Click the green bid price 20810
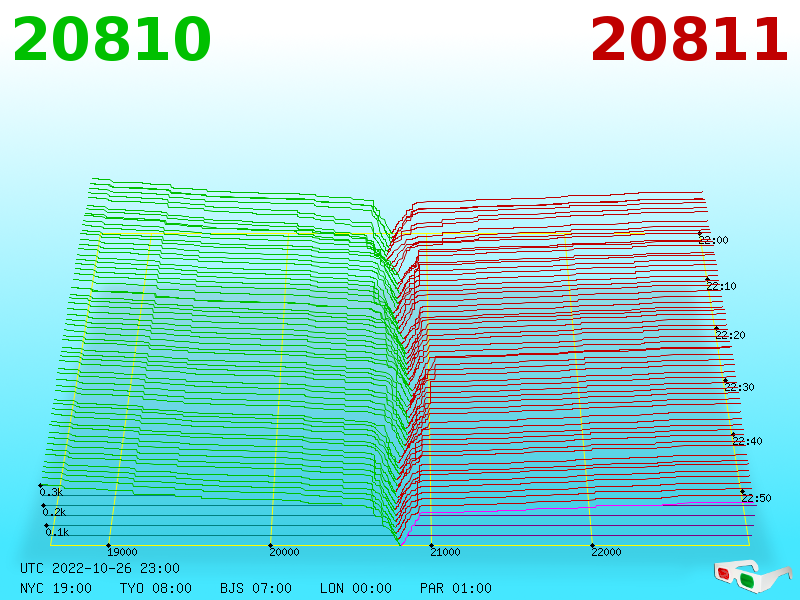The height and width of the screenshot is (600, 800). (111, 39)
